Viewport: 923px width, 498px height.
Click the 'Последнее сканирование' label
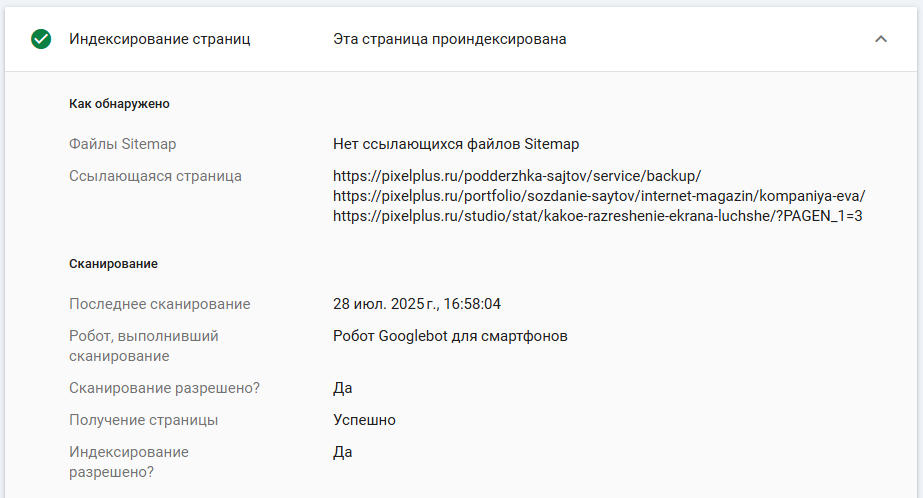pyautogui.click(x=159, y=304)
